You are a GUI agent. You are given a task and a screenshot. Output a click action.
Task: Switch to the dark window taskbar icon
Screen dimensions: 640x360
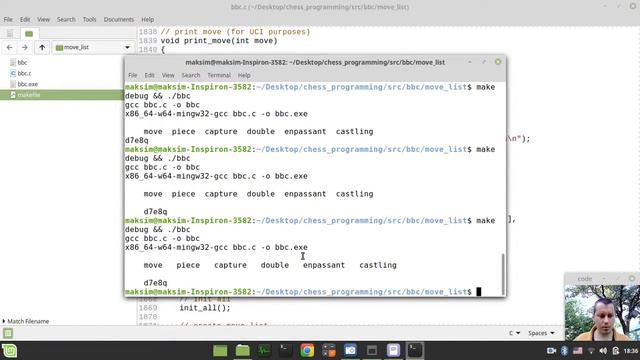(372, 351)
